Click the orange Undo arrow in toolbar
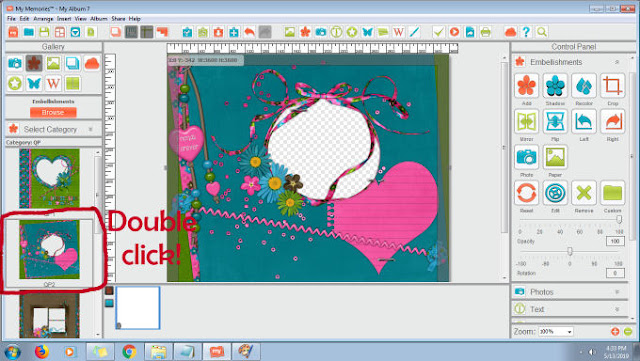This screenshot has width=640, height=361. pos(249,32)
